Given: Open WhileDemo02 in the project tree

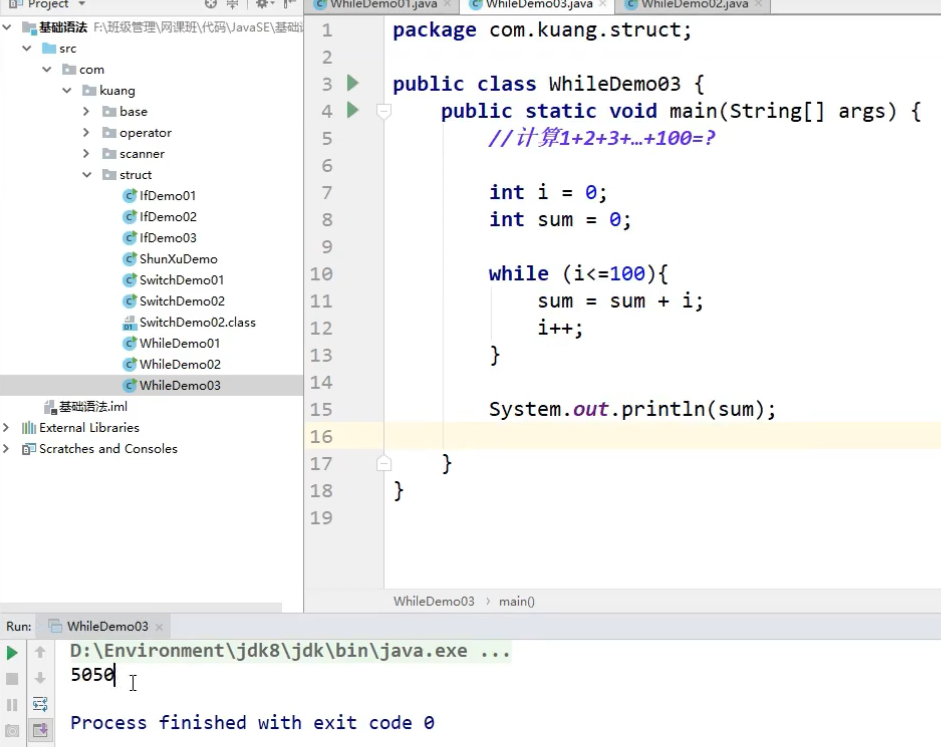Looking at the screenshot, I should (180, 364).
